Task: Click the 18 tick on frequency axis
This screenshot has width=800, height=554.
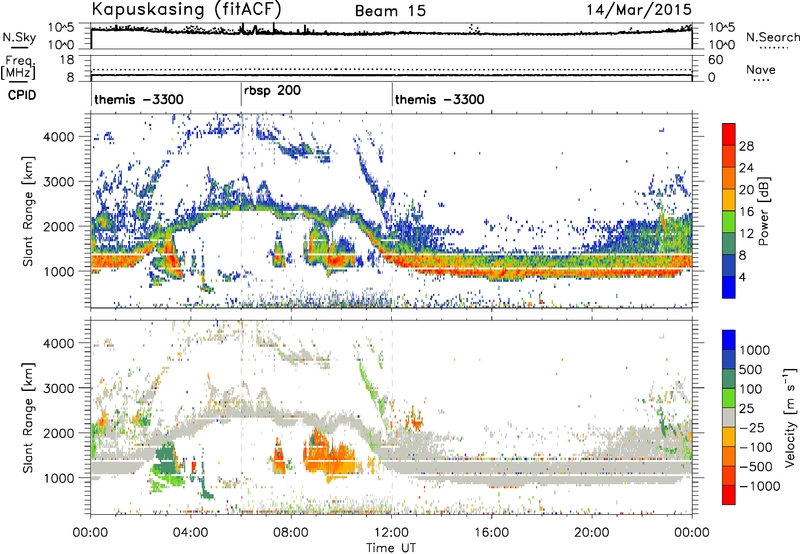Action: click(x=67, y=60)
